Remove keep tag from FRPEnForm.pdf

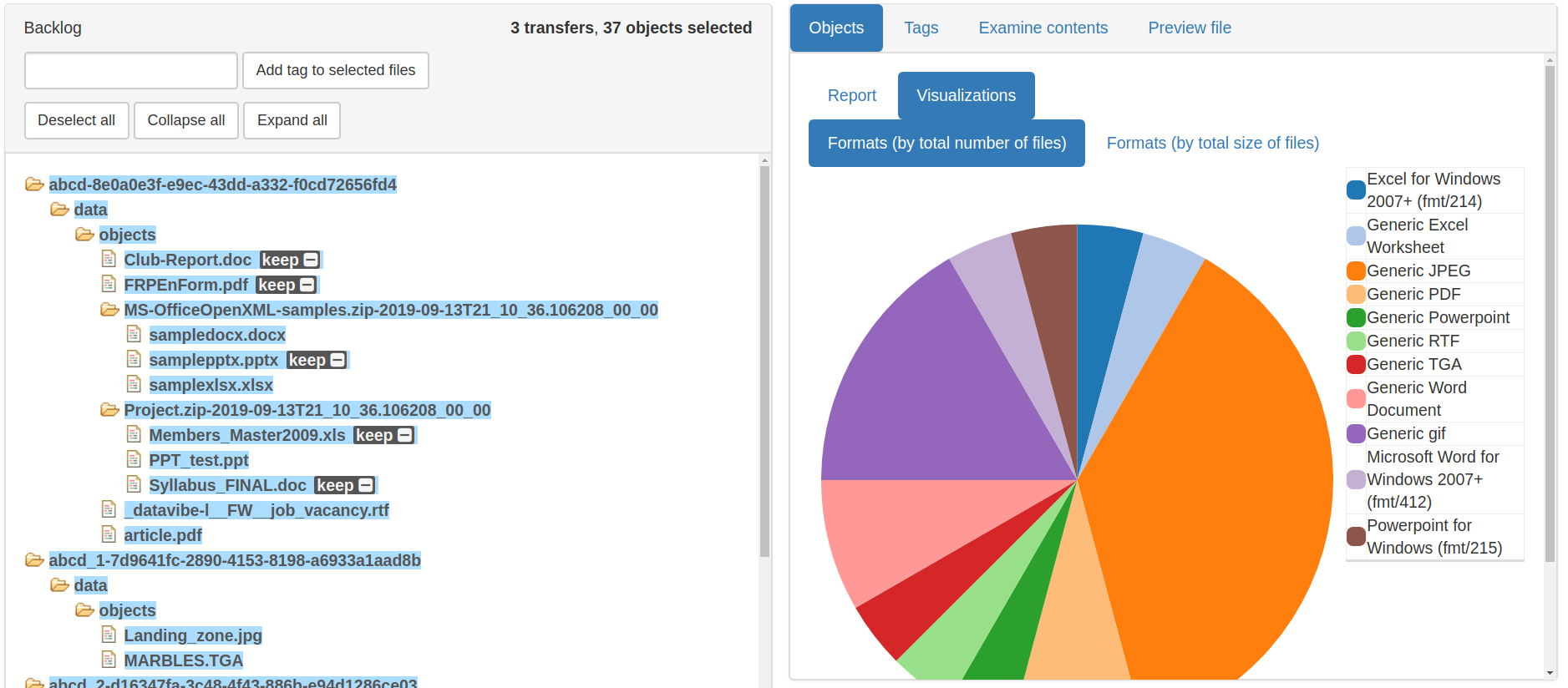[x=307, y=286]
